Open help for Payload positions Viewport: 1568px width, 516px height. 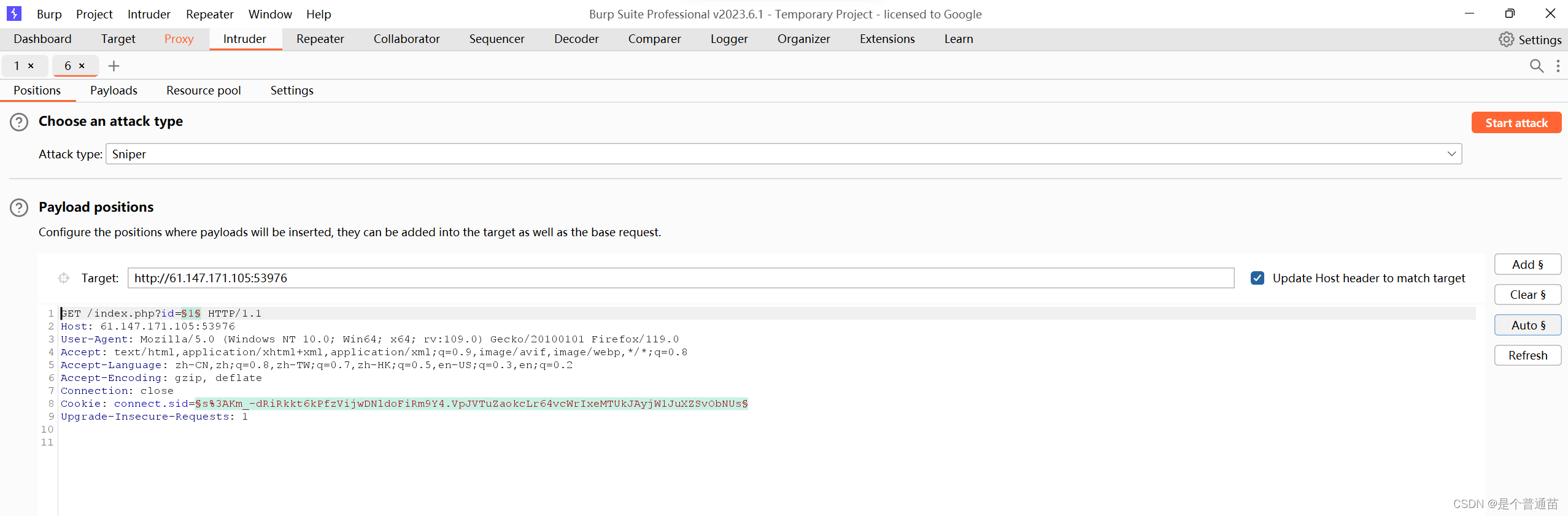pos(19,208)
